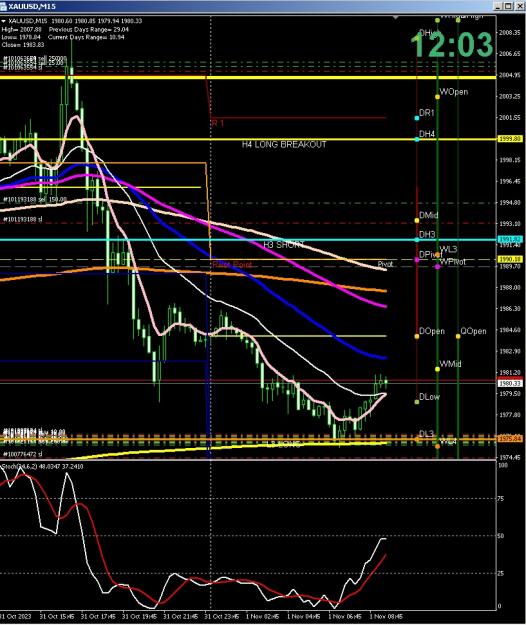Click the Previous Days Range= 29.04 text
Screen dimensions: 526x625
pyautogui.click(x=89, y=29)
